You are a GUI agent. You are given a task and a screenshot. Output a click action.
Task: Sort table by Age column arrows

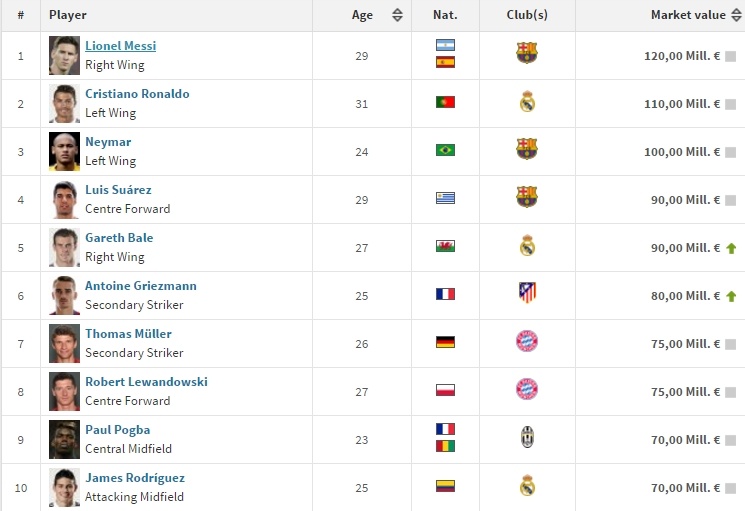(x=397, y=15)
